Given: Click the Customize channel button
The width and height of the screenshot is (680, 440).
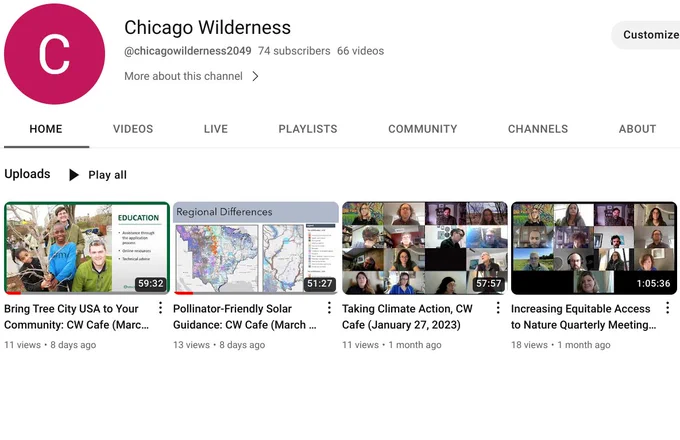Looking at the screenshot, I should tap(646, 35).
